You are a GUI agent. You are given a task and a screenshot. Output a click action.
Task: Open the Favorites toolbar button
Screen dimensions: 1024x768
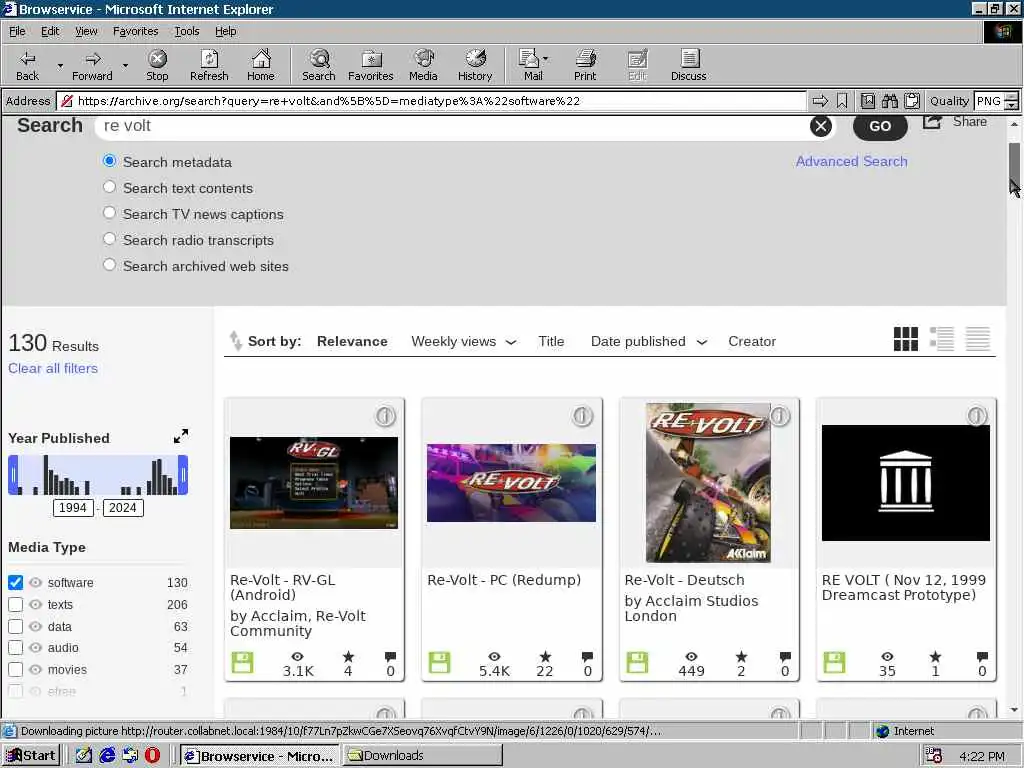(370, 65)
